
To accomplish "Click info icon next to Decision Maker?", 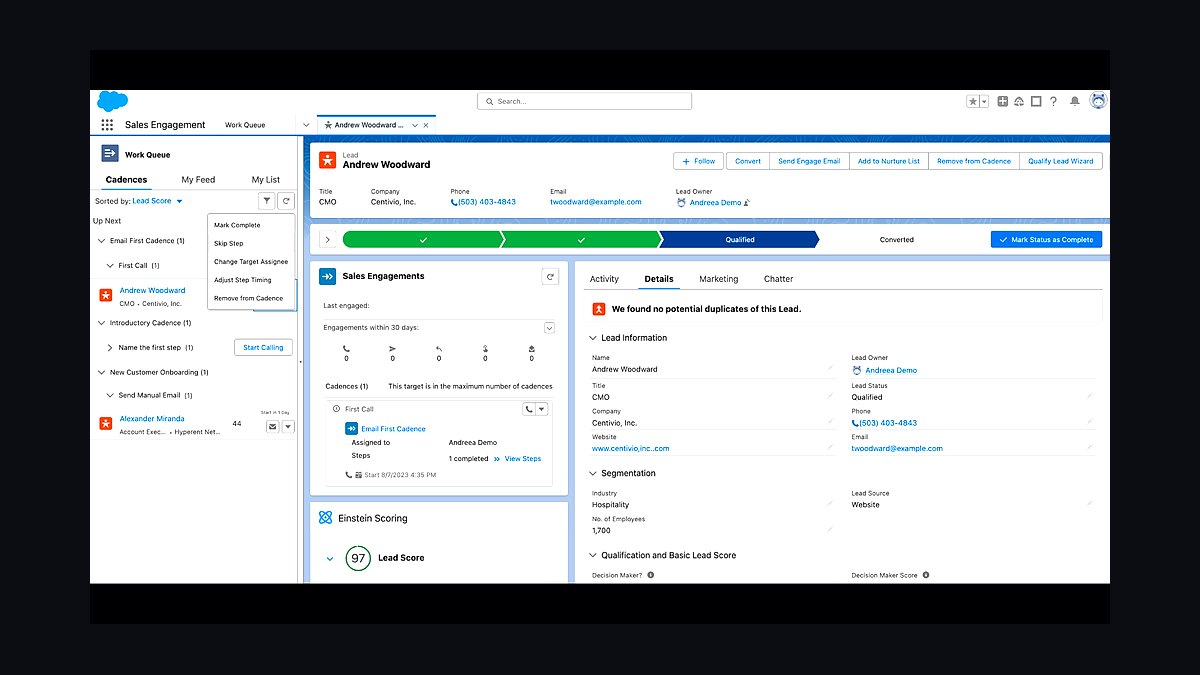I will point(651,575).
